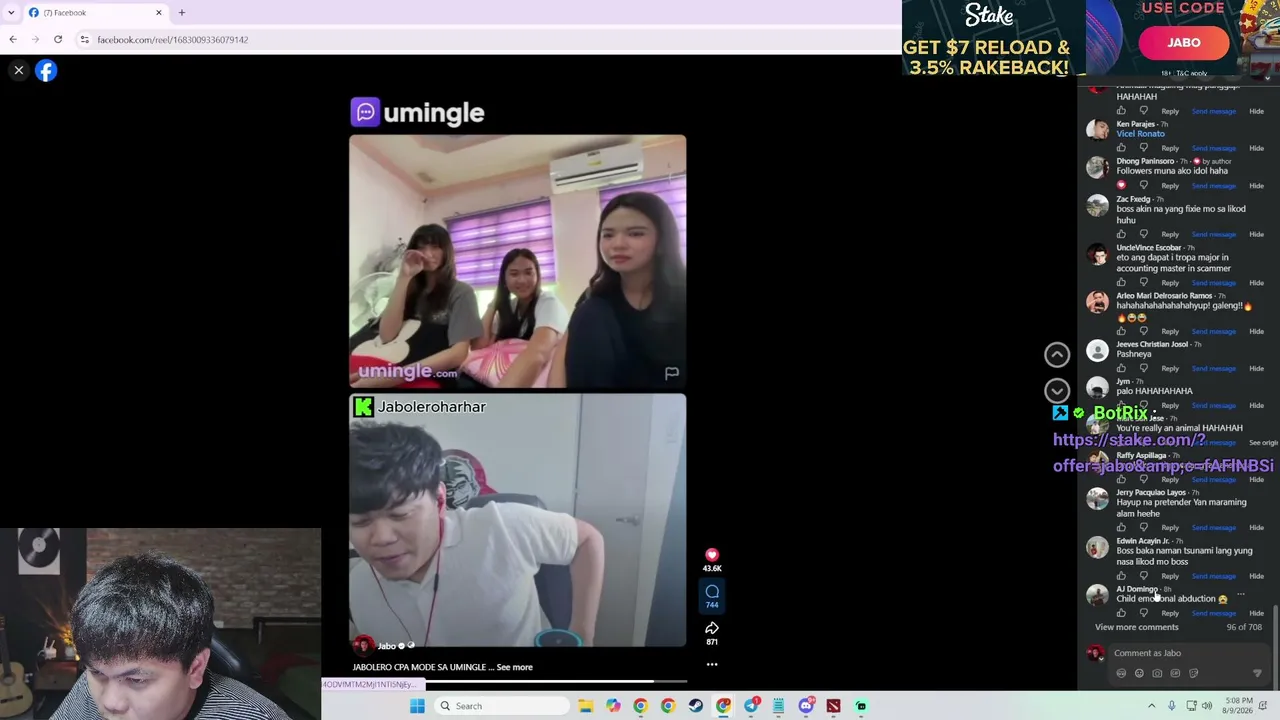Reply to Dhong Paninsoro's comment
This screenshot has width=1280, height=720.
click(x=1170, y=185)
